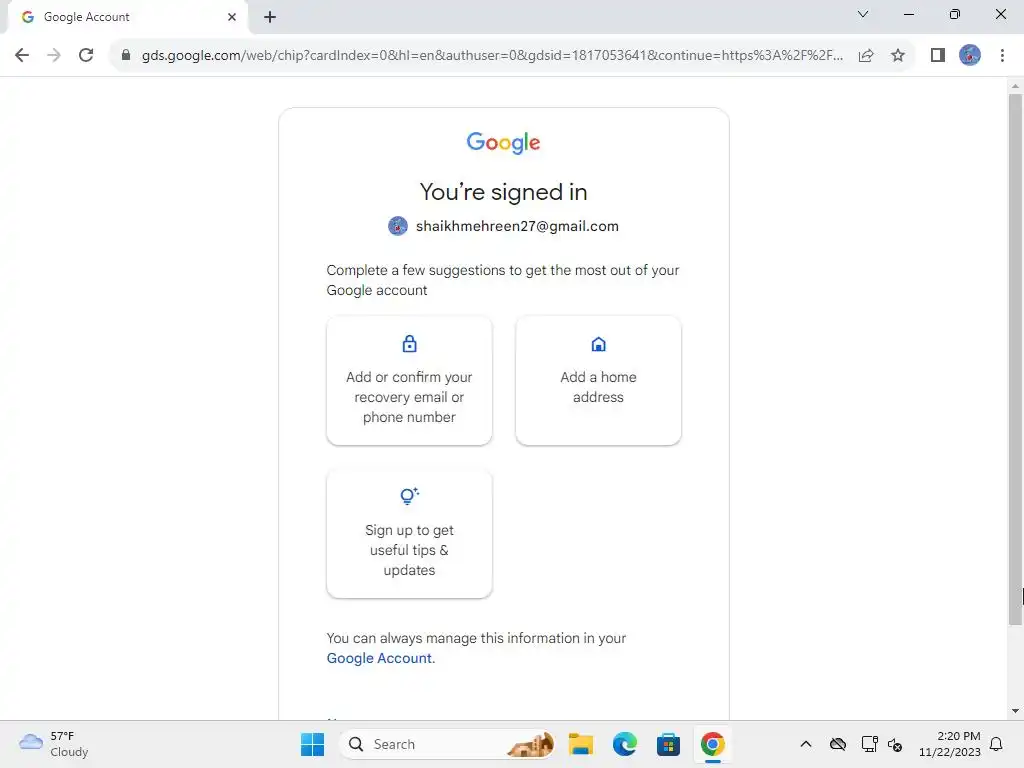The image size is (1024, 768).
Task: View site information lock icon
Action: (x=125, y=55)
